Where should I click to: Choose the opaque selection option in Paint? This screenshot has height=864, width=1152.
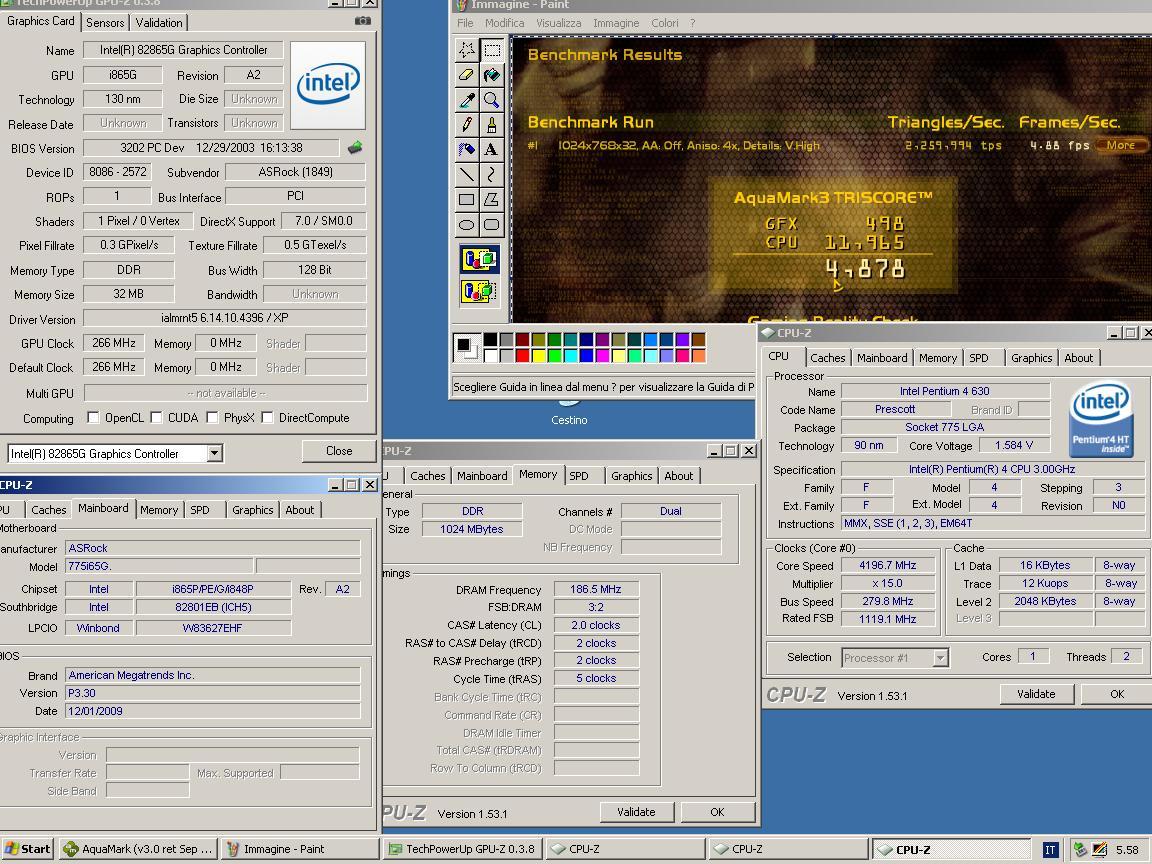479,259
